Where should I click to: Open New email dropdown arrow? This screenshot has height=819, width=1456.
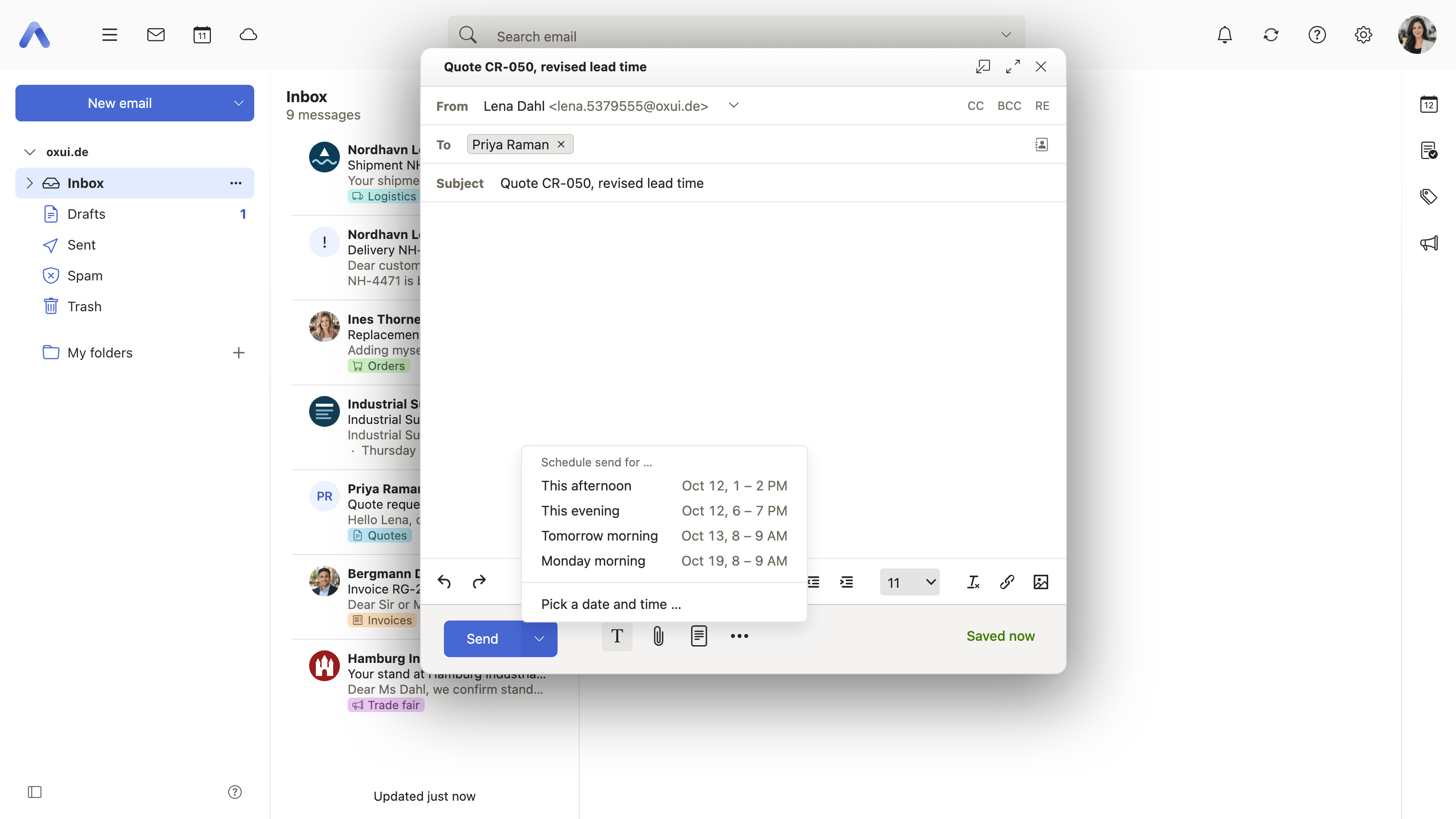(x=238, y=103)
